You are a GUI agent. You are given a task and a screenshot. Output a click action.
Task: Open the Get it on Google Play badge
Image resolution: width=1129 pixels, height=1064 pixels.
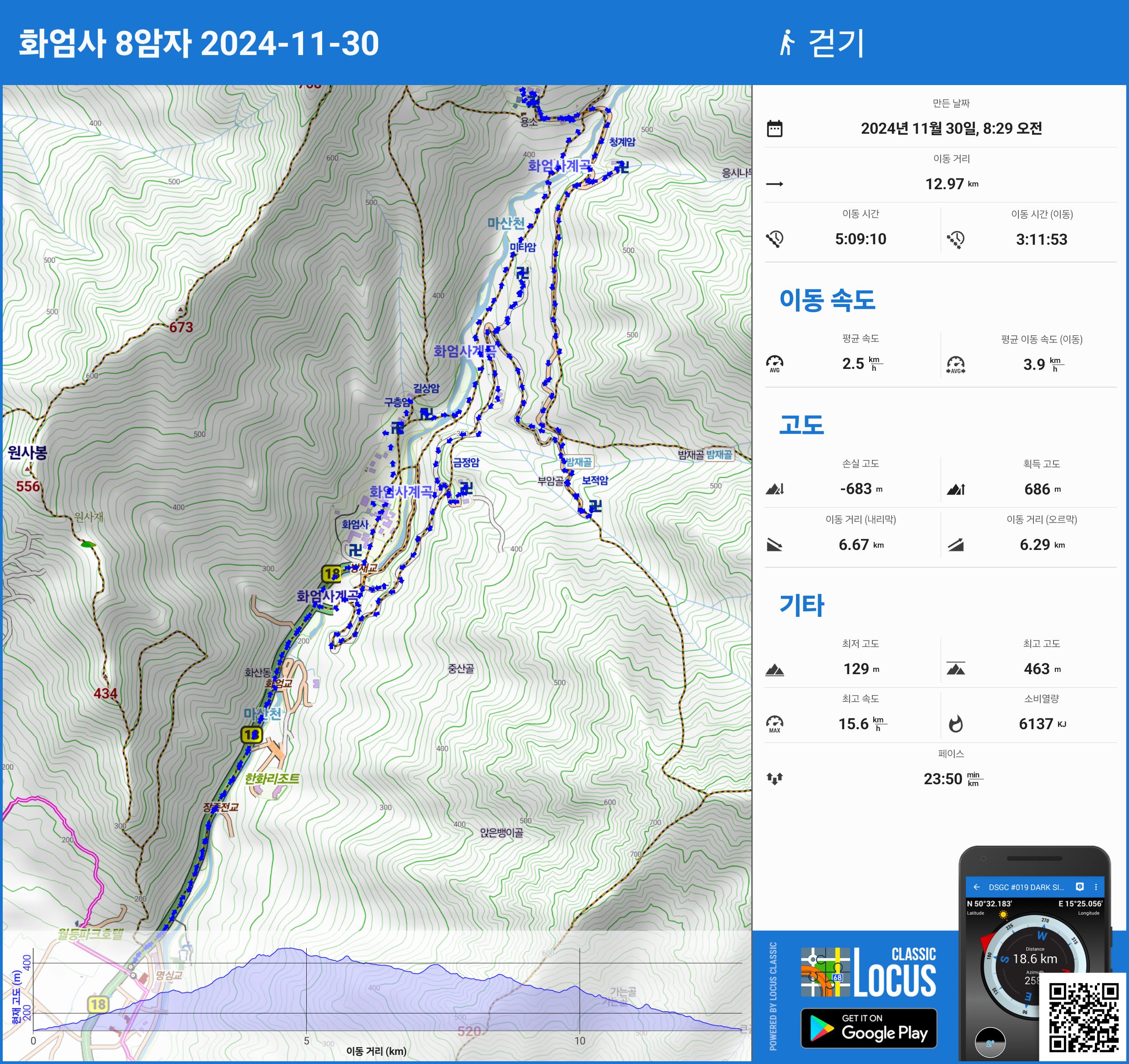click(x=869, y=1028)
